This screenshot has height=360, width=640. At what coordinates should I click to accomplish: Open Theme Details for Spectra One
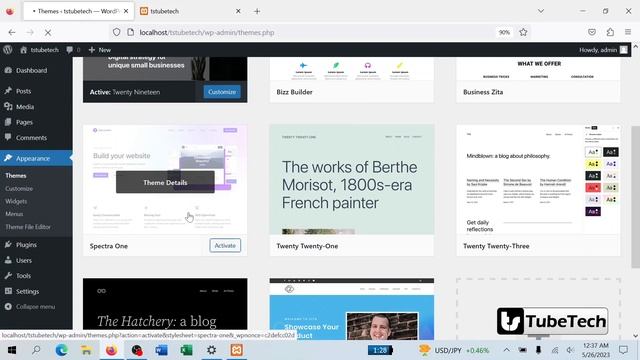[x=165, y=182]
